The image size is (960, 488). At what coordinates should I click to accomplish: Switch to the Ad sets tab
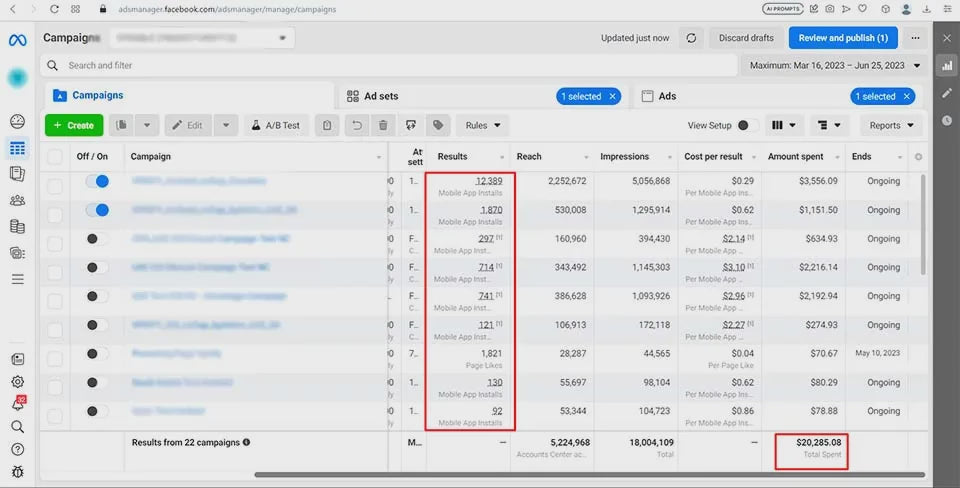[x=382, y=96]
